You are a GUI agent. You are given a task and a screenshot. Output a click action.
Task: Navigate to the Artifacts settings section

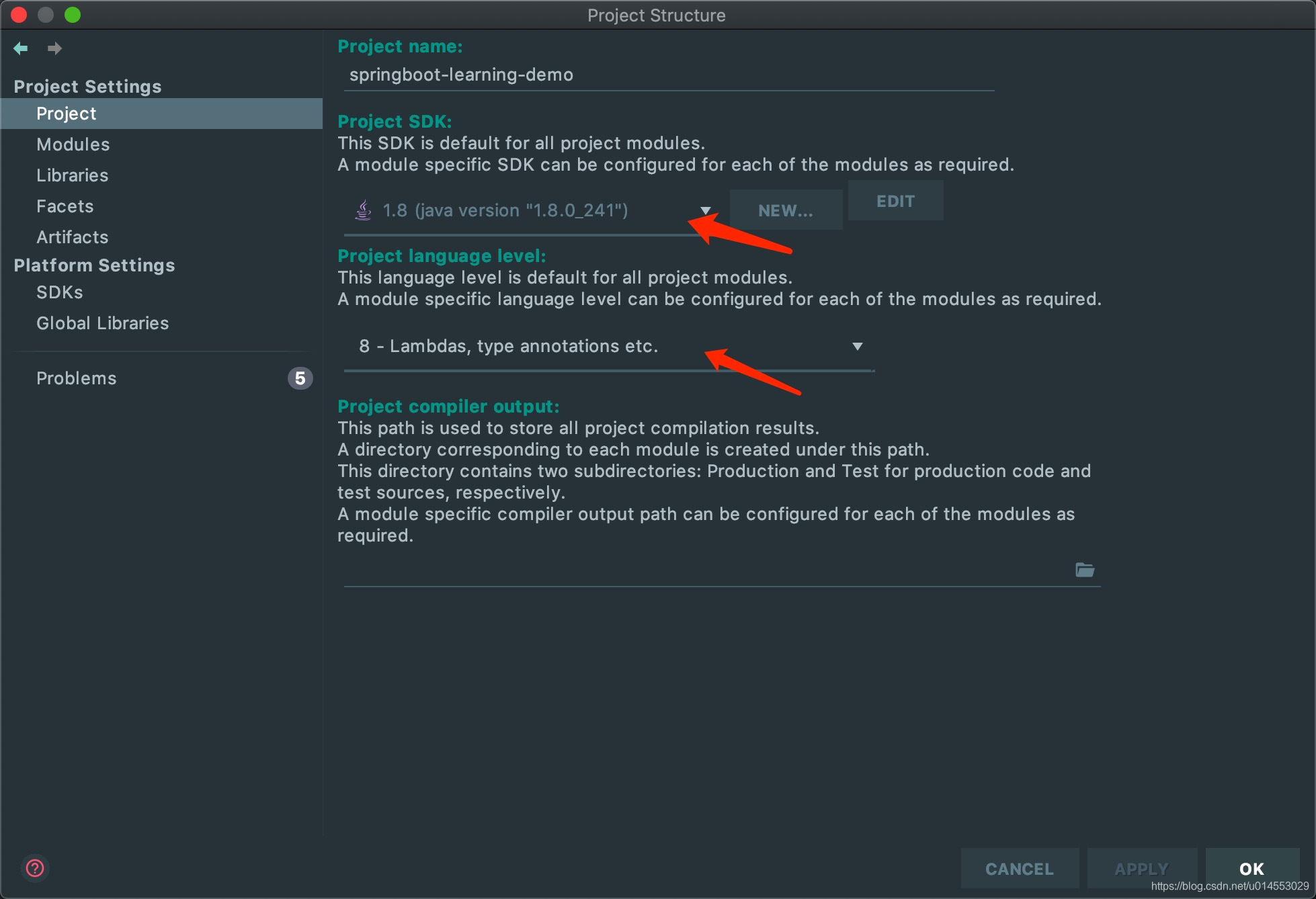click(x=69, y=237)
